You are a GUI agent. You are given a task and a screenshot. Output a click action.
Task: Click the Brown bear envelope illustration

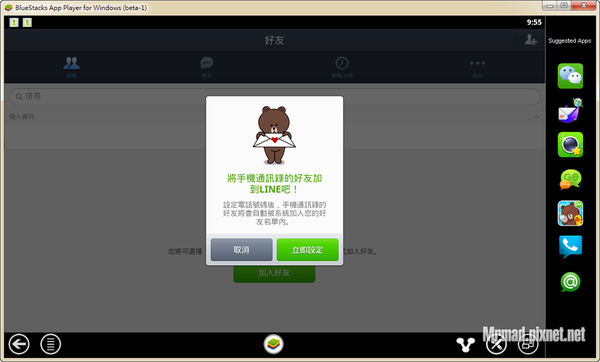[x=274, y=135]
